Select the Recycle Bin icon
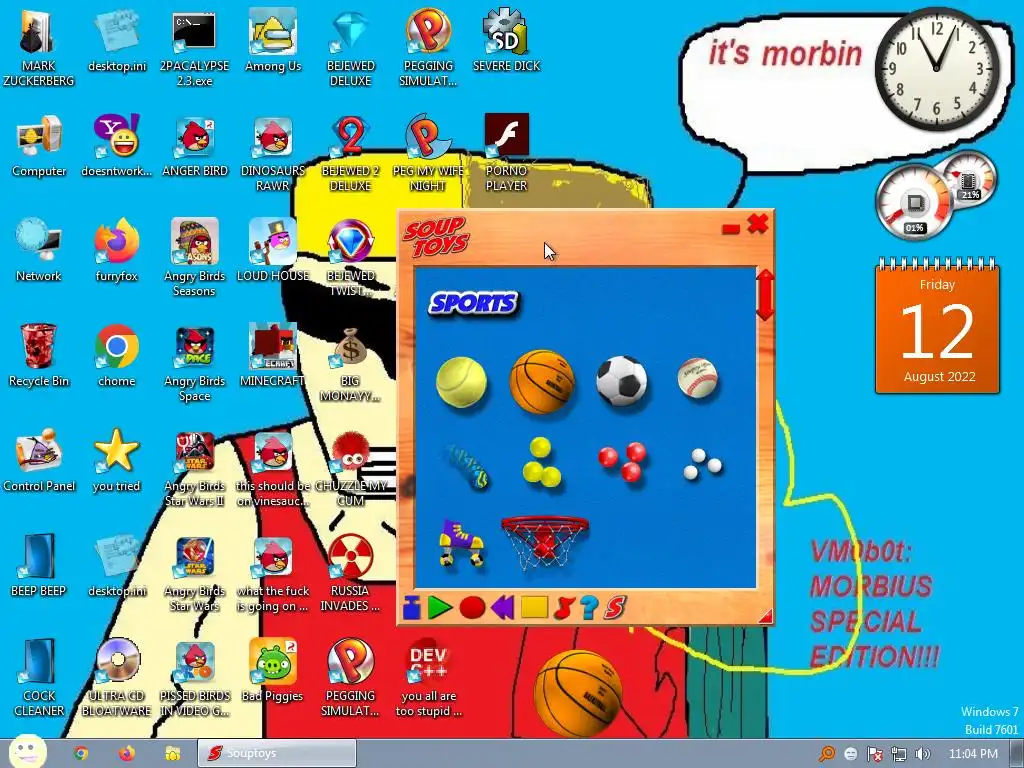 (39, 355)
